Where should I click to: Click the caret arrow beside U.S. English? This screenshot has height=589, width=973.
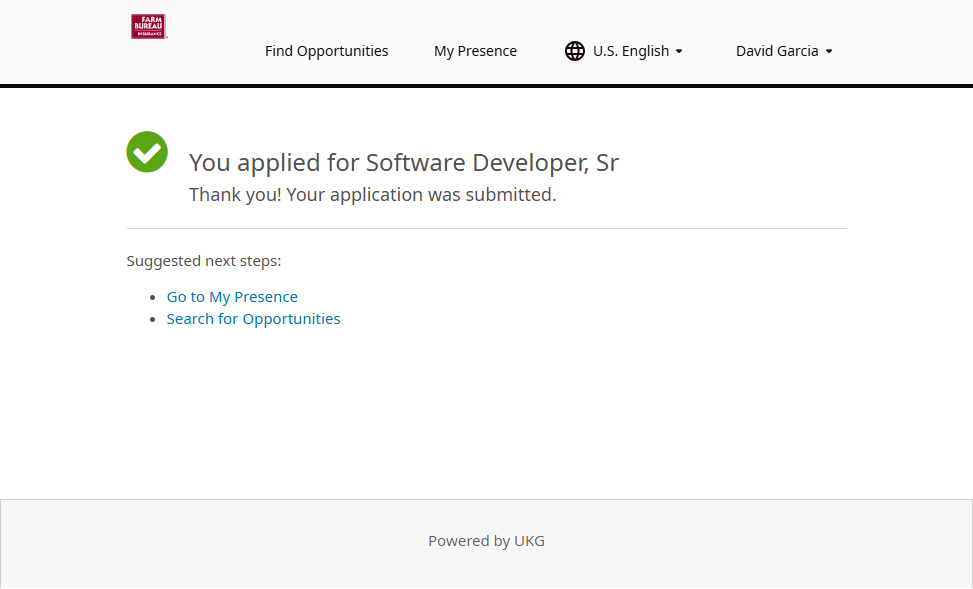pos(679,52)
